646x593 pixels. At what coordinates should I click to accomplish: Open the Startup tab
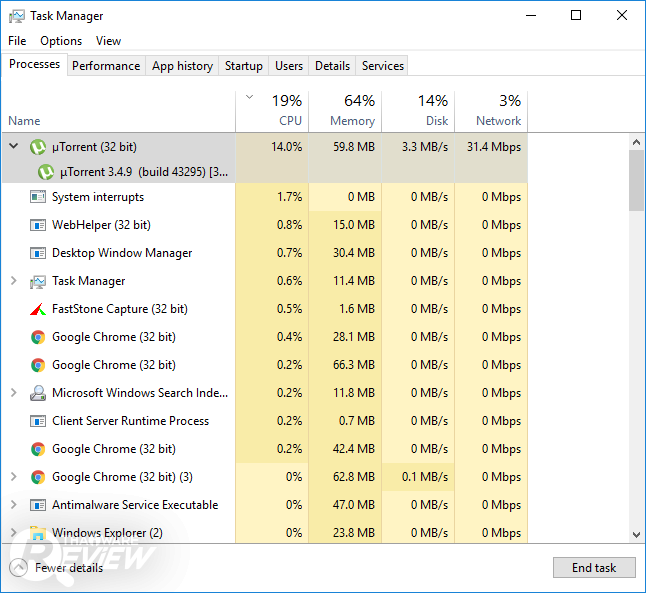tap(243, 66)
